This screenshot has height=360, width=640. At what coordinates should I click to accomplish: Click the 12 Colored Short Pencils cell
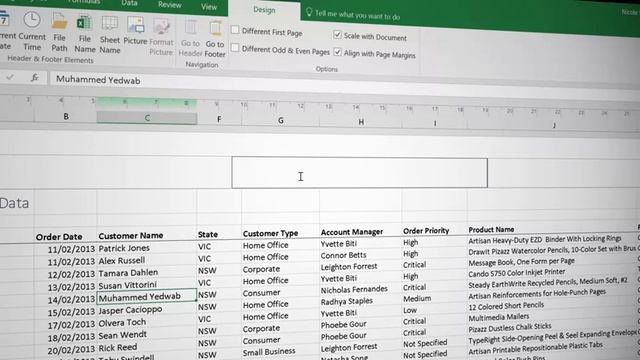pos(506,306)
